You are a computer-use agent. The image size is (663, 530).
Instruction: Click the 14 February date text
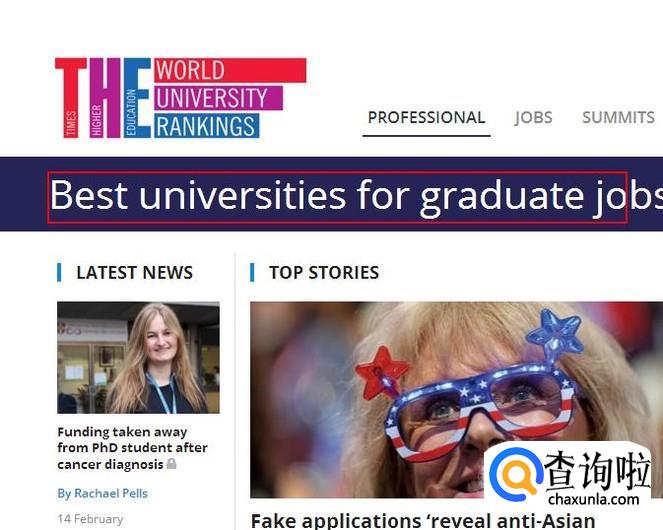click(90, 519)
